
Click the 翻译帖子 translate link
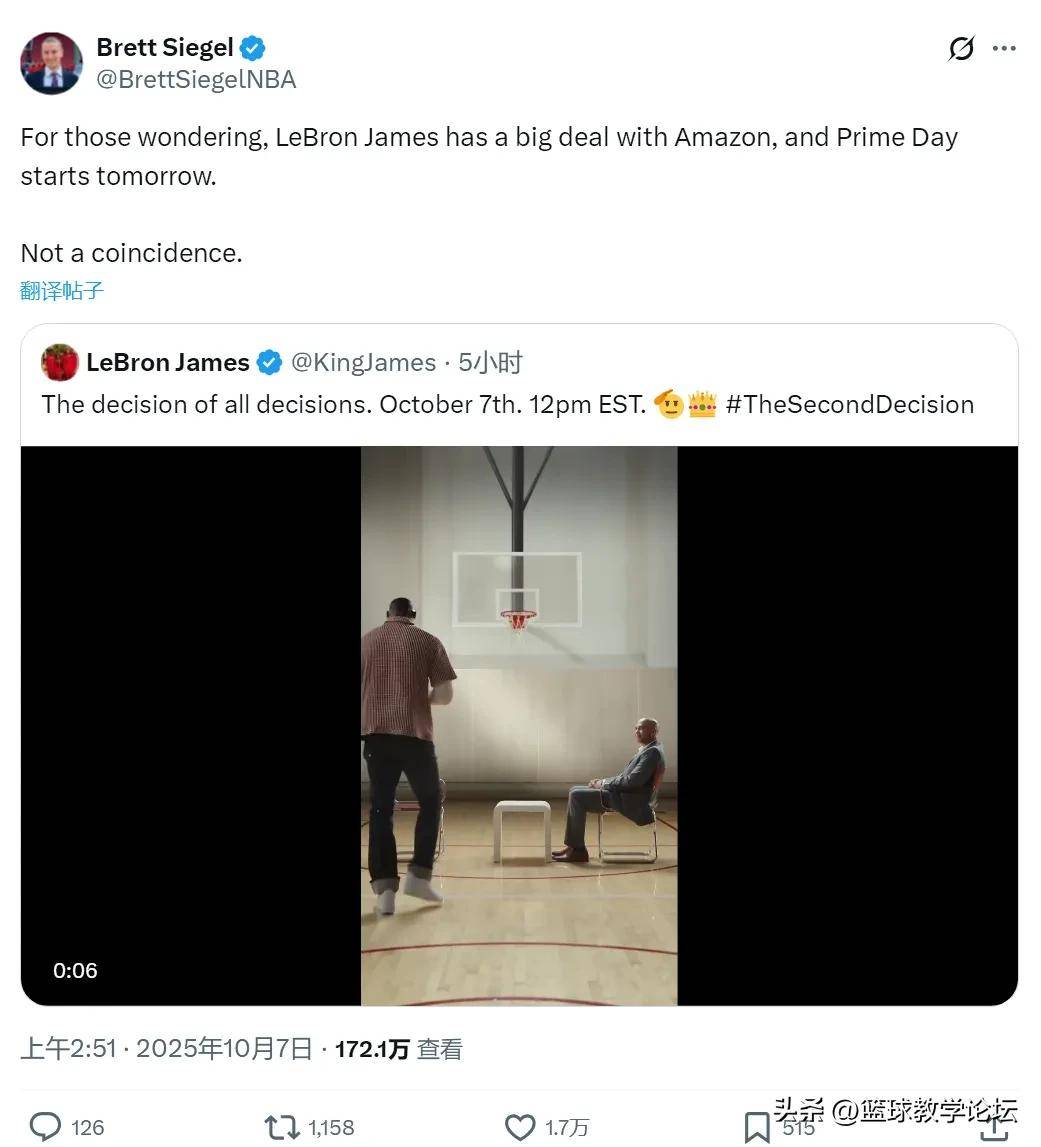(62, 291)
